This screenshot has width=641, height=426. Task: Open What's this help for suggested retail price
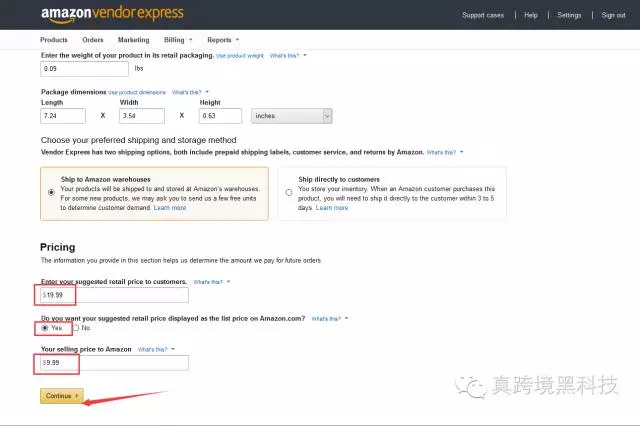click(211, 282)
